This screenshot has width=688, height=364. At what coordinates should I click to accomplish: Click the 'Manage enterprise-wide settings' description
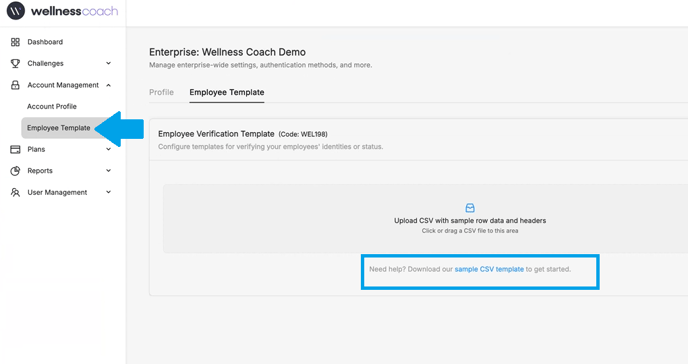pyautogui.click(x=261, y=65)
